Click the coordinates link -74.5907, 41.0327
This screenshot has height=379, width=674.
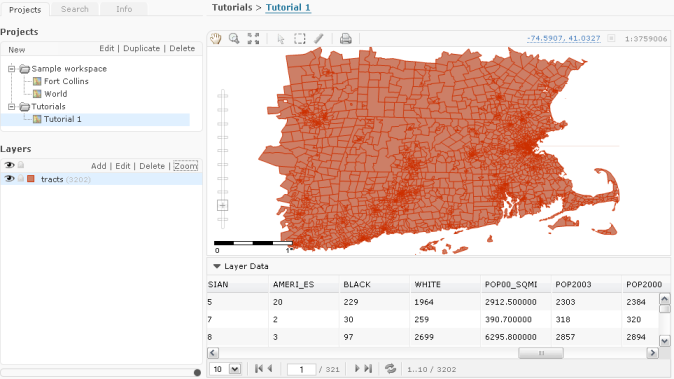click(x=564, y=38)
